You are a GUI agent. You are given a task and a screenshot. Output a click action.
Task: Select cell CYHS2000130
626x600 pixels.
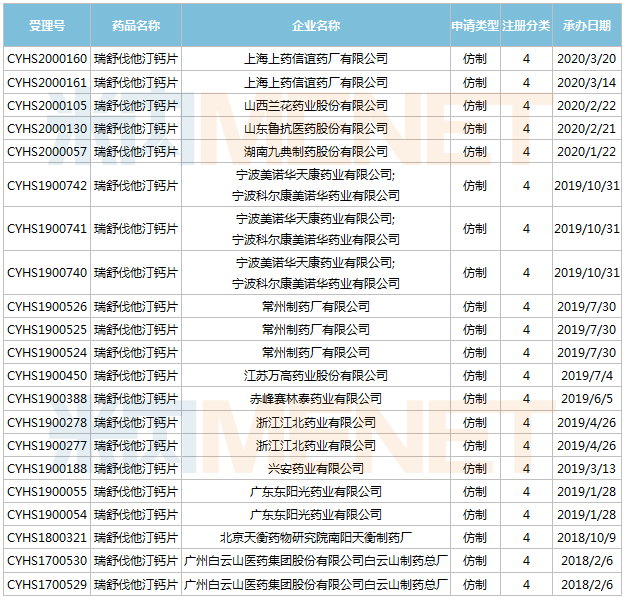pyautogui.click(x=47, y=129)
